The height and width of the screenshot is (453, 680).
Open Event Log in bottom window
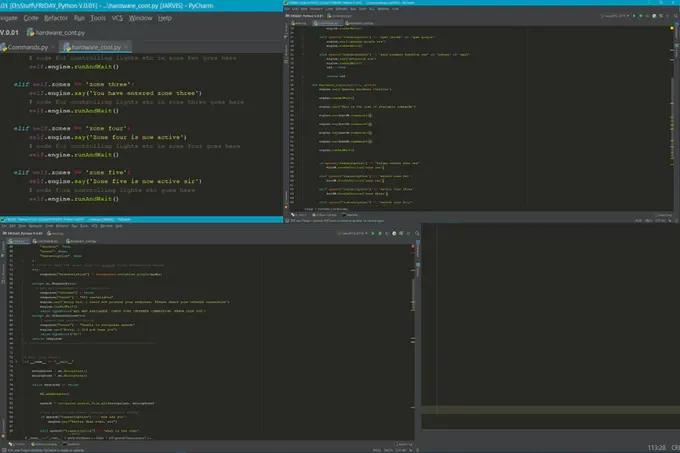pos(404,444)
